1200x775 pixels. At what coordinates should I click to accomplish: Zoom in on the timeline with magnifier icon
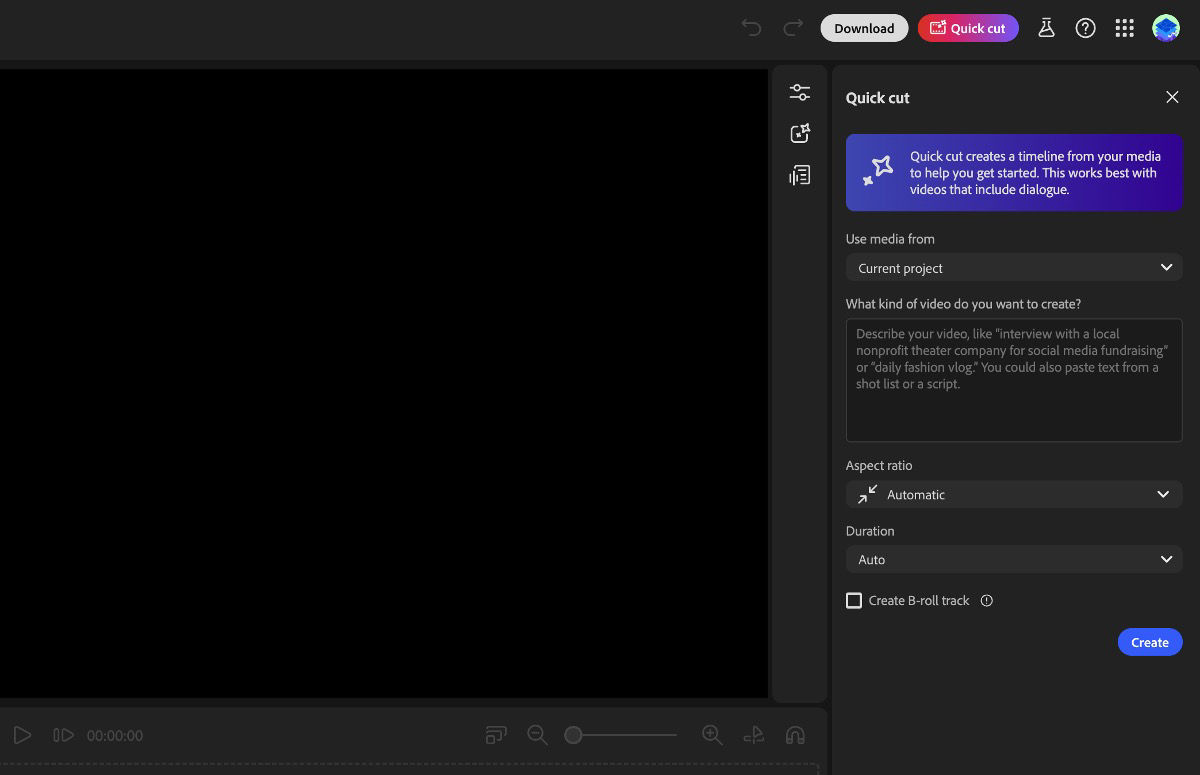click(712, 735)
